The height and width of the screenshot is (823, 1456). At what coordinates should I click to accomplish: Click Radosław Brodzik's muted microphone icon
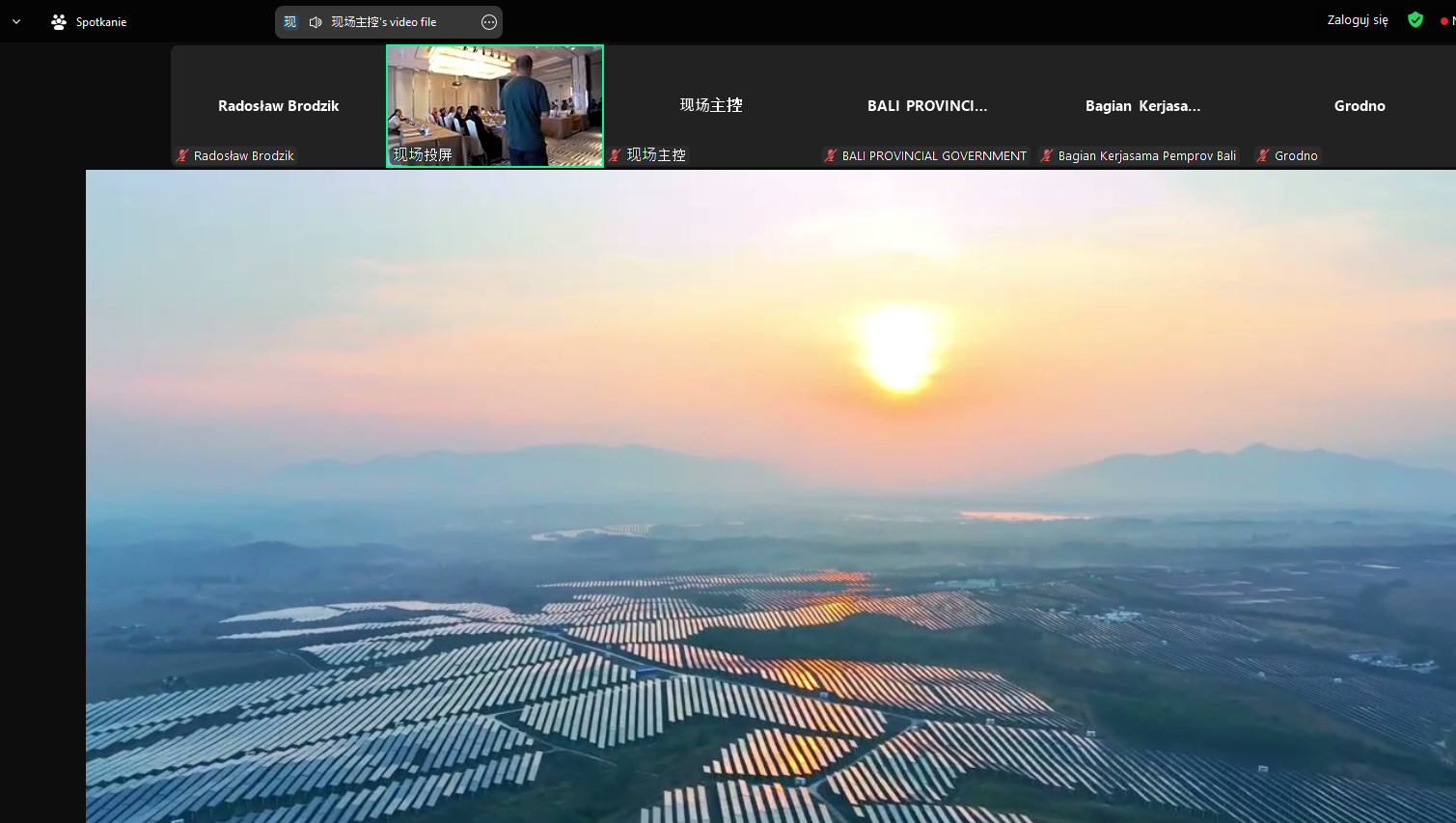pyautogui.click(x=182, y=155)
